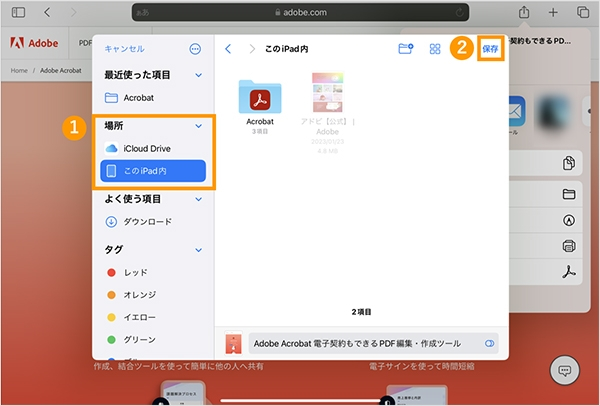600x406 pixels.
Task: Click the PDF thumbnail beside filename
Action: 233,343
